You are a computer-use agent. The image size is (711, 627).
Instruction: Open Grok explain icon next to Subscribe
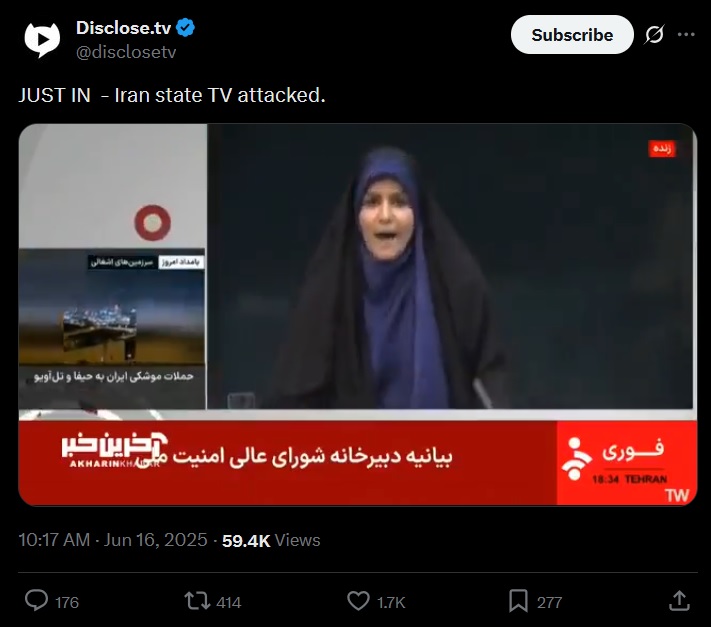(x=654, y=34)
